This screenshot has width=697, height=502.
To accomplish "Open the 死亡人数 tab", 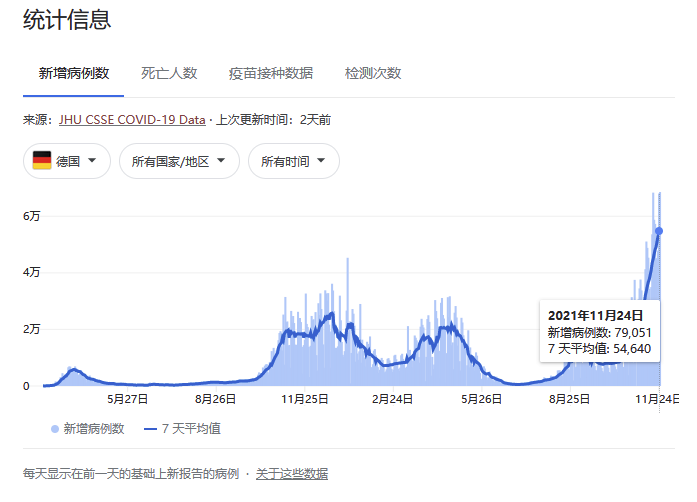I will (169, 73).
